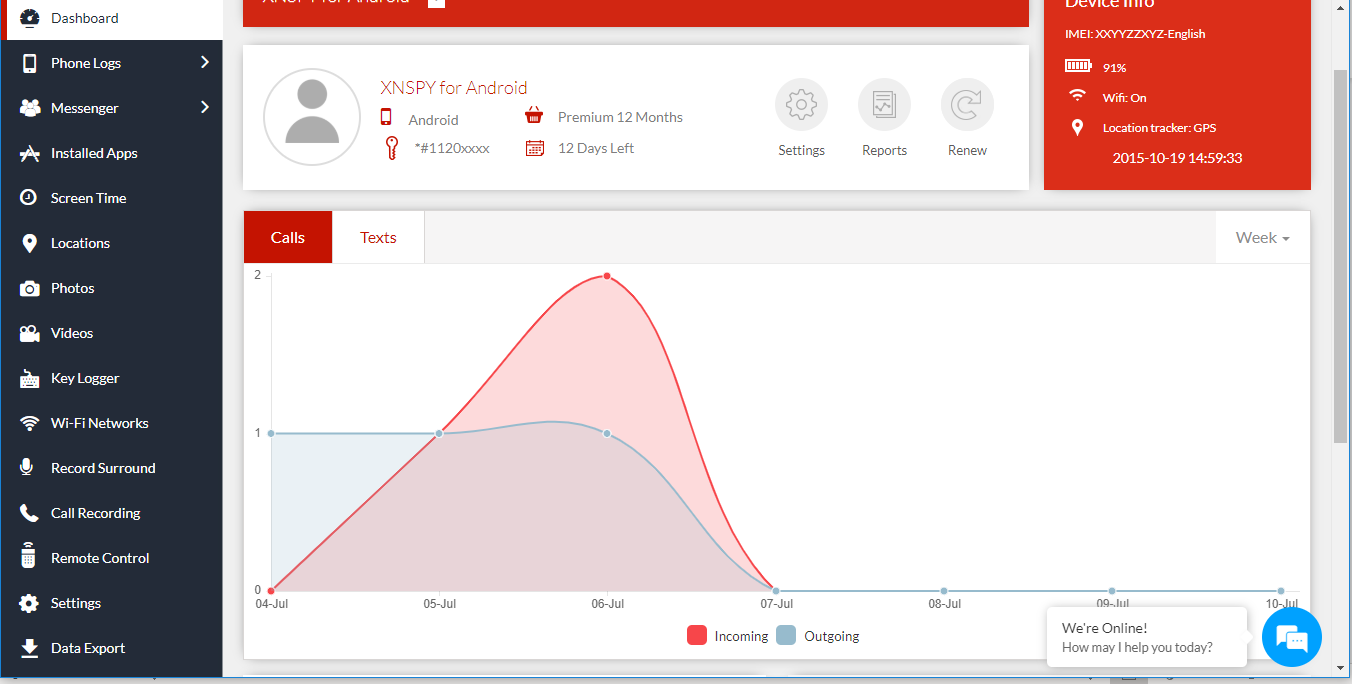Image resolution: width=1352 pixels, height=684 pixels.
Task: Click the XNSPY for Android device title
Action: pyautogui.click(x=454, y=88)
